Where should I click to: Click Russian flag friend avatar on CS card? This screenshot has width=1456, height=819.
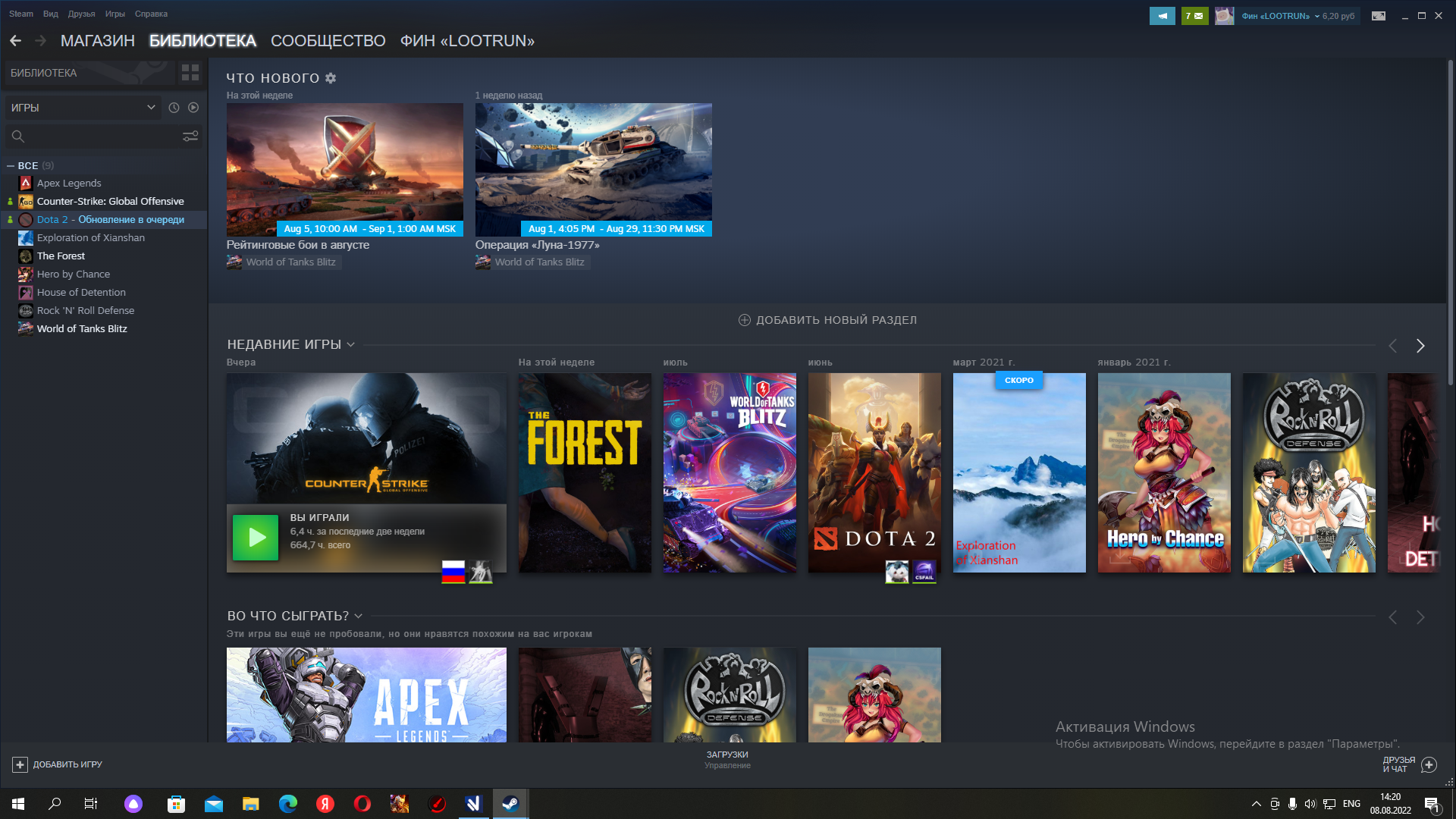click(x=453, y=572)
